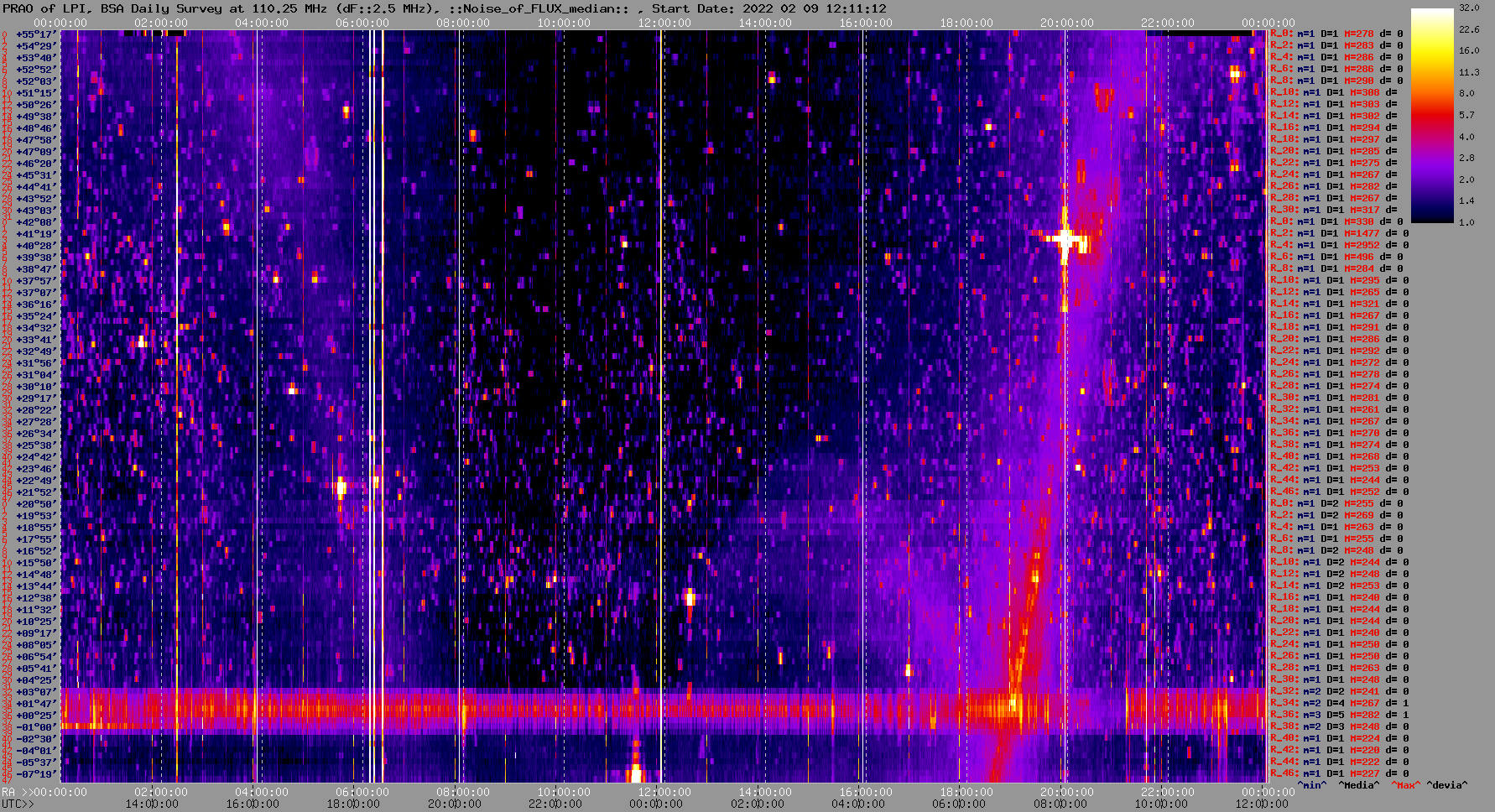The height and width of the screenshot is (812, 1495).
Task: Click the +48°46' declination label
Action: (36, 128)
